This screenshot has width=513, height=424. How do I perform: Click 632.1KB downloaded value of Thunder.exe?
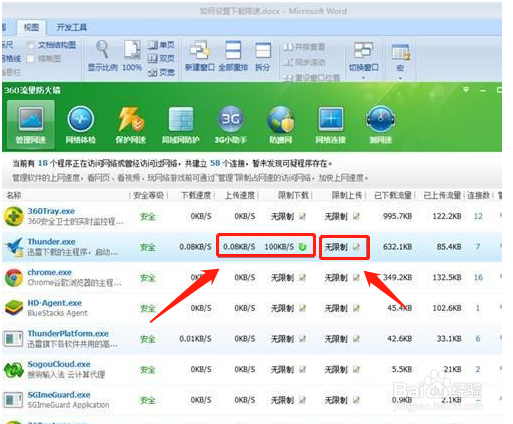tap(397, 247)
